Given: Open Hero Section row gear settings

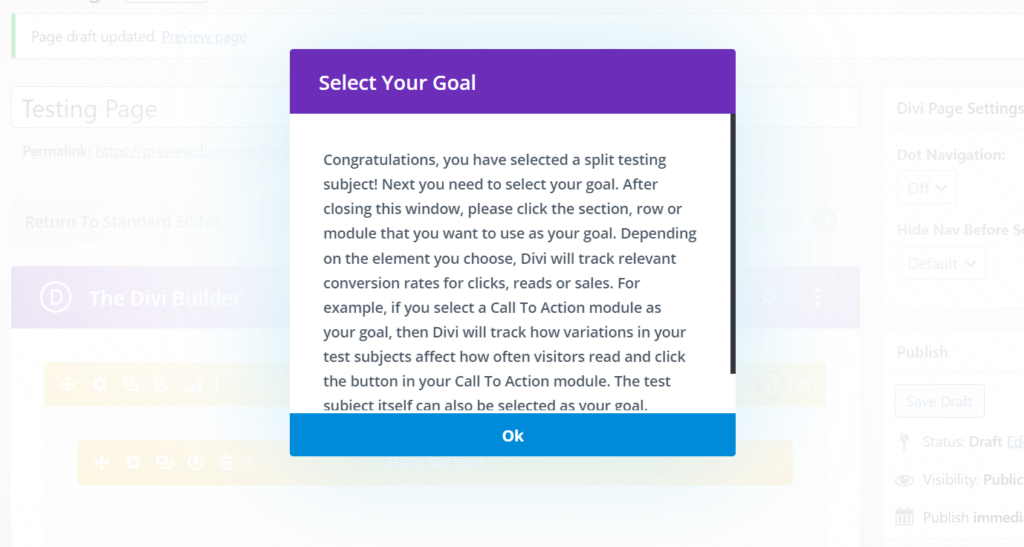Looking at the screenshot, I should click(133, 463).
